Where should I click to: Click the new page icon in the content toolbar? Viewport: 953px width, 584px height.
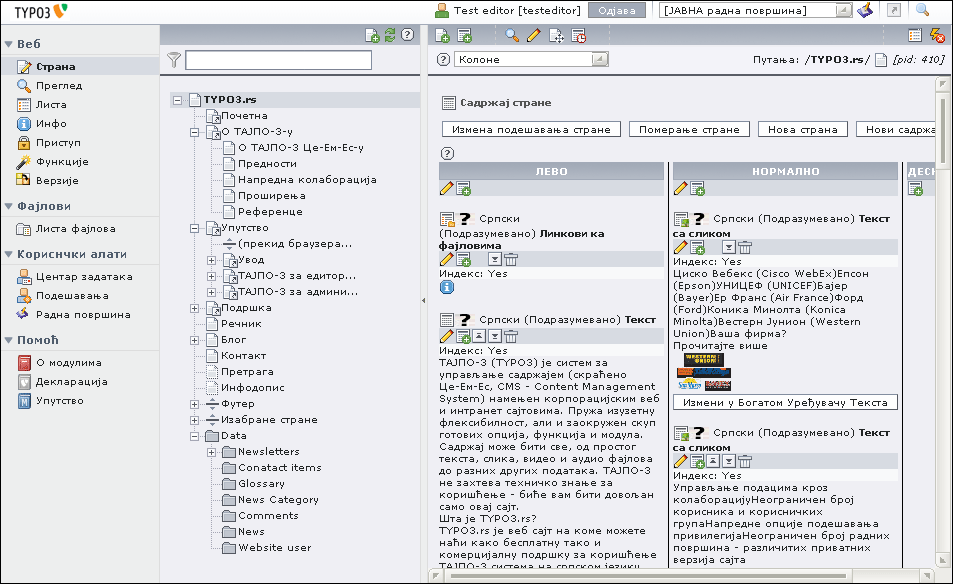[442, 36]
